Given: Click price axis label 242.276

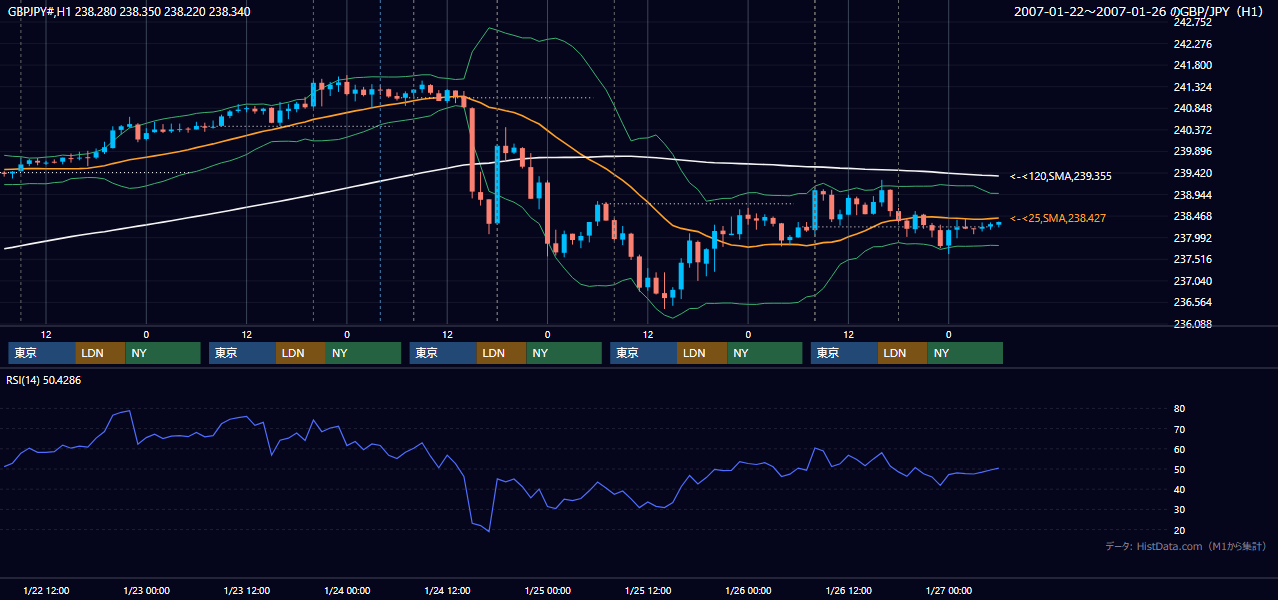Looking at the screenshot, I should [1193, 44].
